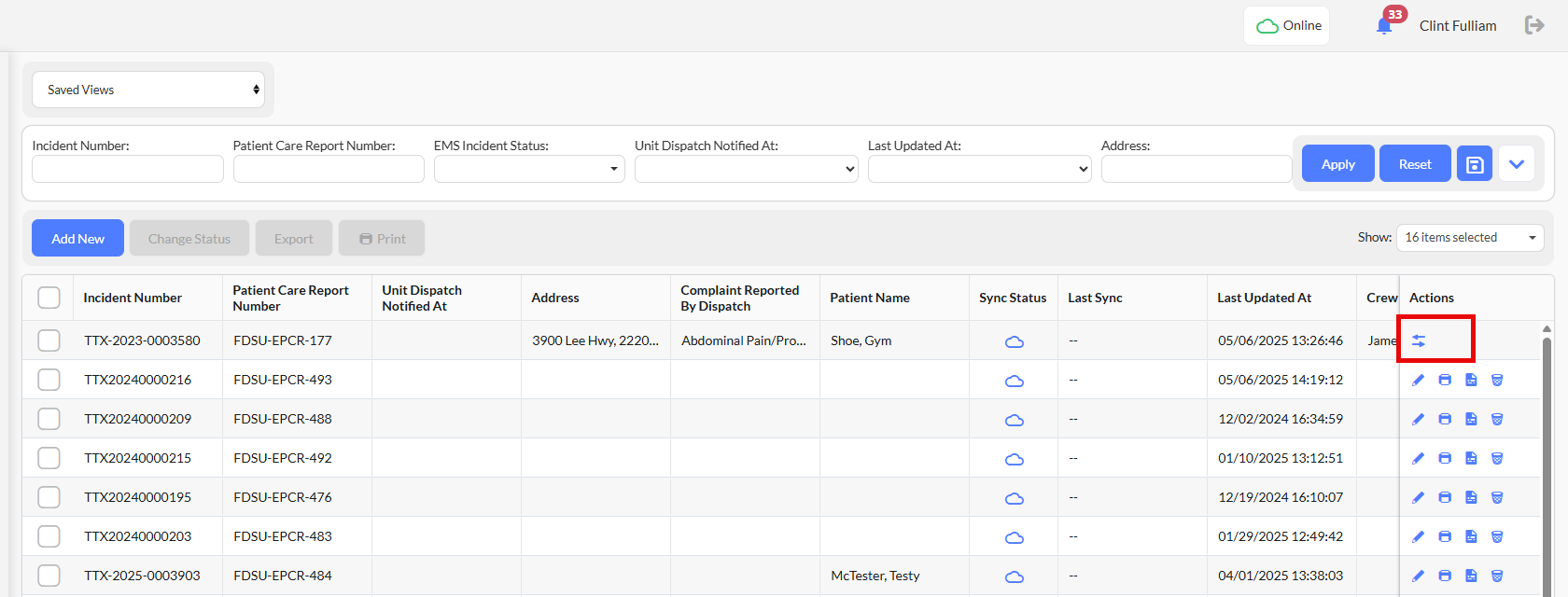Expand the EMS Incident Status dropdown
This screenshot has width=1568, height=597.
point(529,169)
